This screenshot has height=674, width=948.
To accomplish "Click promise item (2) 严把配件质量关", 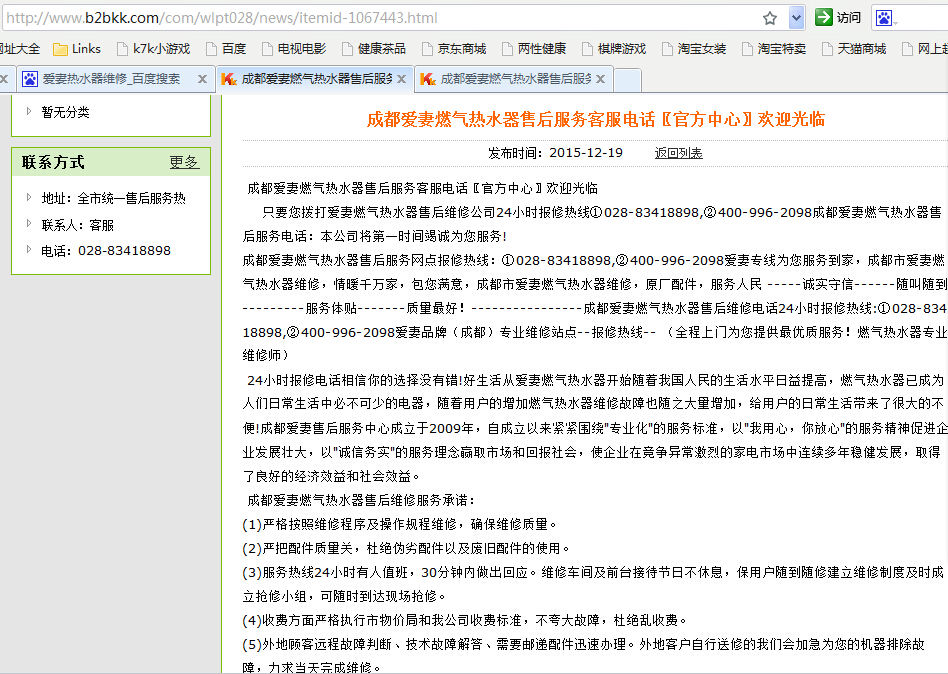I will pyautogui.click(x=406, y=548).
